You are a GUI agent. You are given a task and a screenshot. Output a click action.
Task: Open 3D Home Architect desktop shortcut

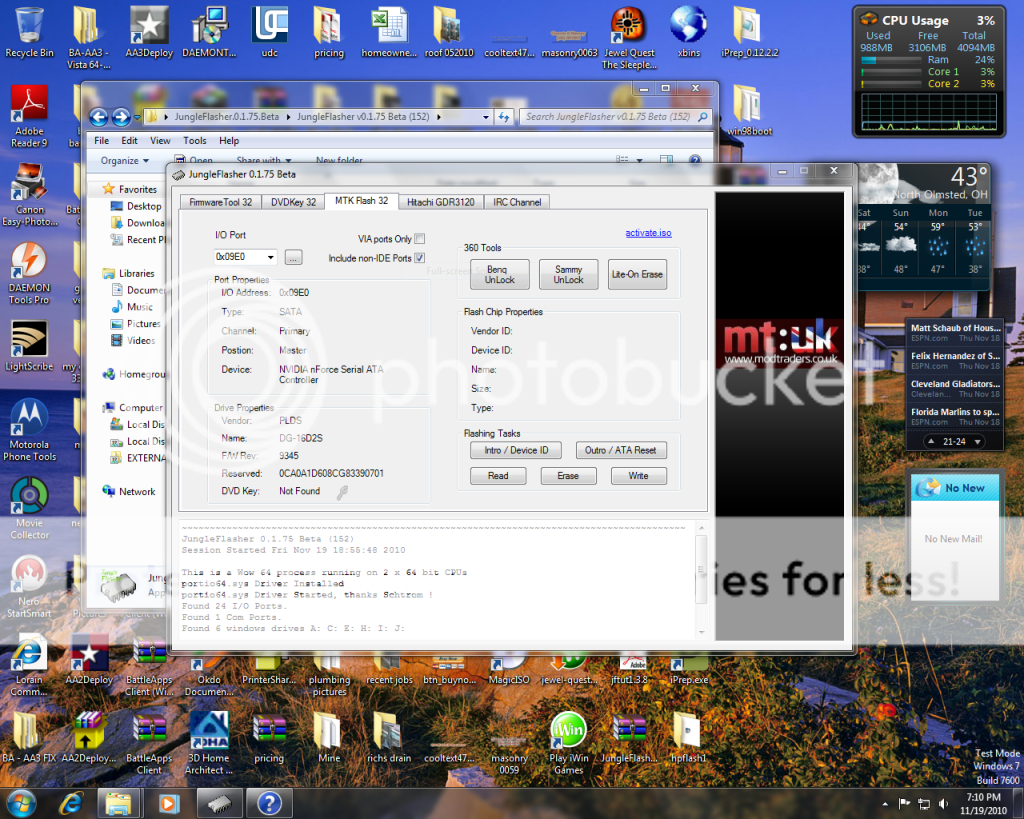tap(210, 740)
